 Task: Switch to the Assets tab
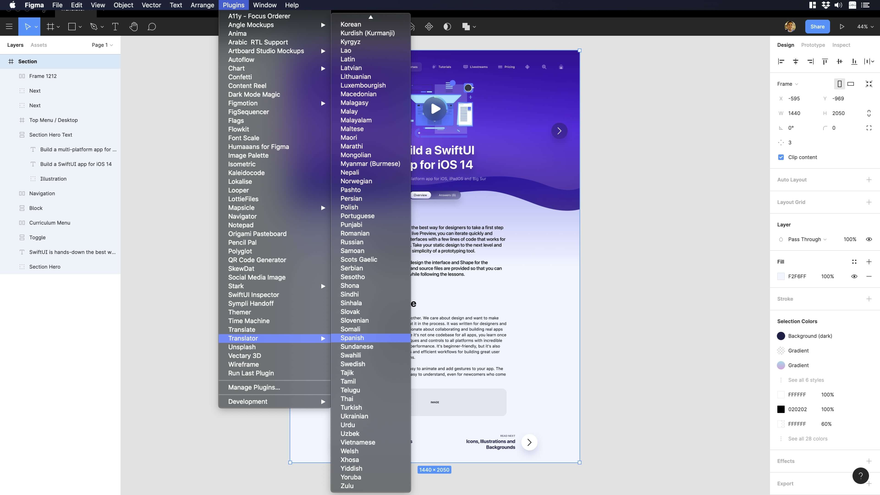[39, 45]
